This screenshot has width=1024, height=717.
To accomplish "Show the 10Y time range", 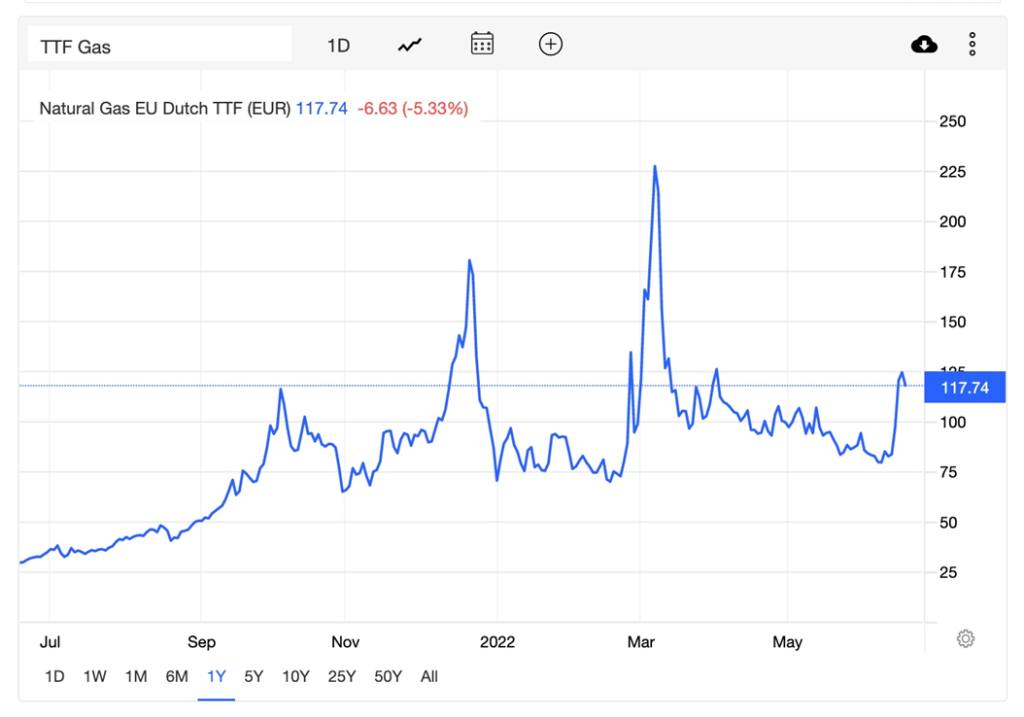I will 296,677.
